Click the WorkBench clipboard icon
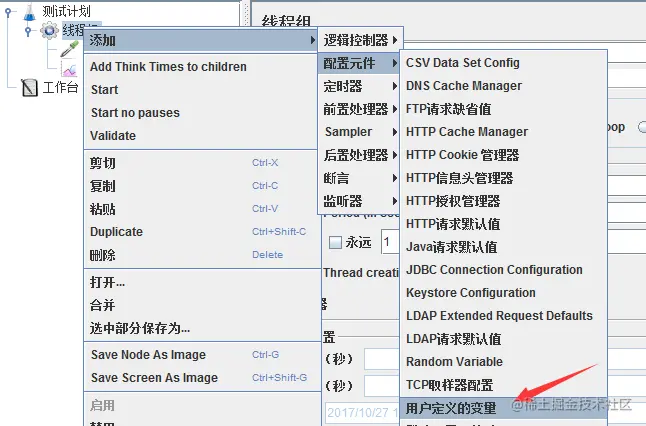 [x=29, y=87]
